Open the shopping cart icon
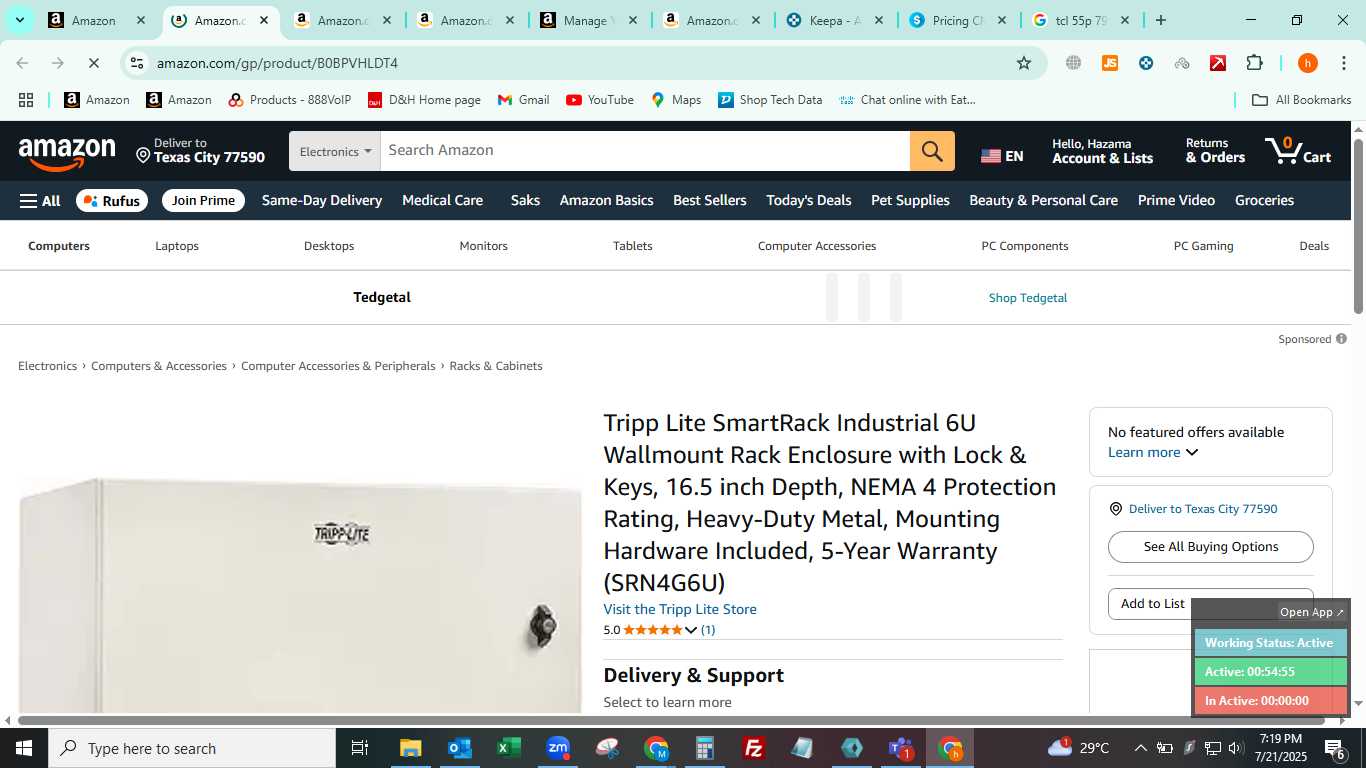The height and width of the screenshot is (768, 1366). (x=1298, y=151)
